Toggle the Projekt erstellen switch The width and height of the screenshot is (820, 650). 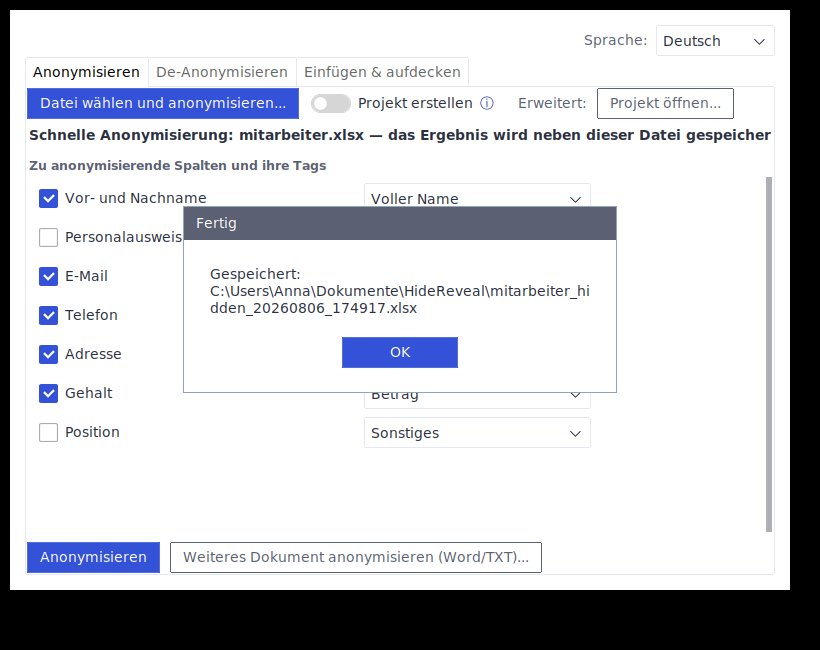331,104
